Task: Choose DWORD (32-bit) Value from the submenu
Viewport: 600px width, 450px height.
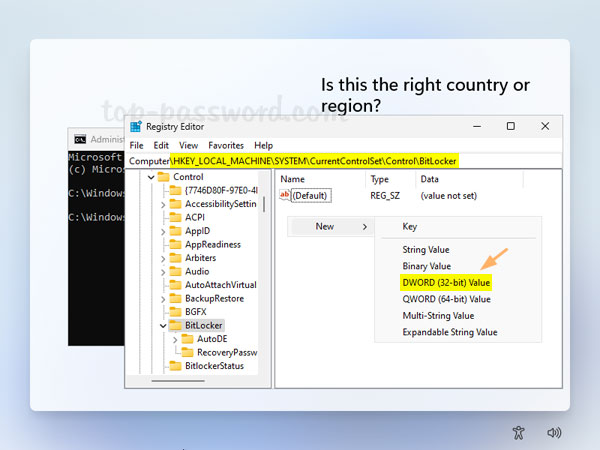Action: [x=445, y=283]
